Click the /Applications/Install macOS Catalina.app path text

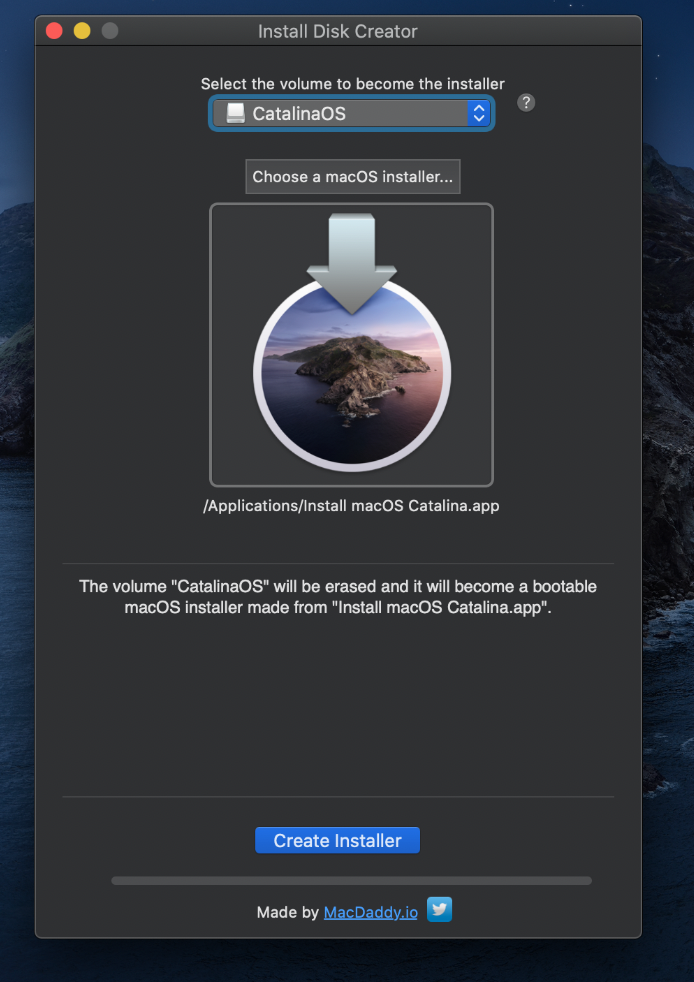[351, 506]
